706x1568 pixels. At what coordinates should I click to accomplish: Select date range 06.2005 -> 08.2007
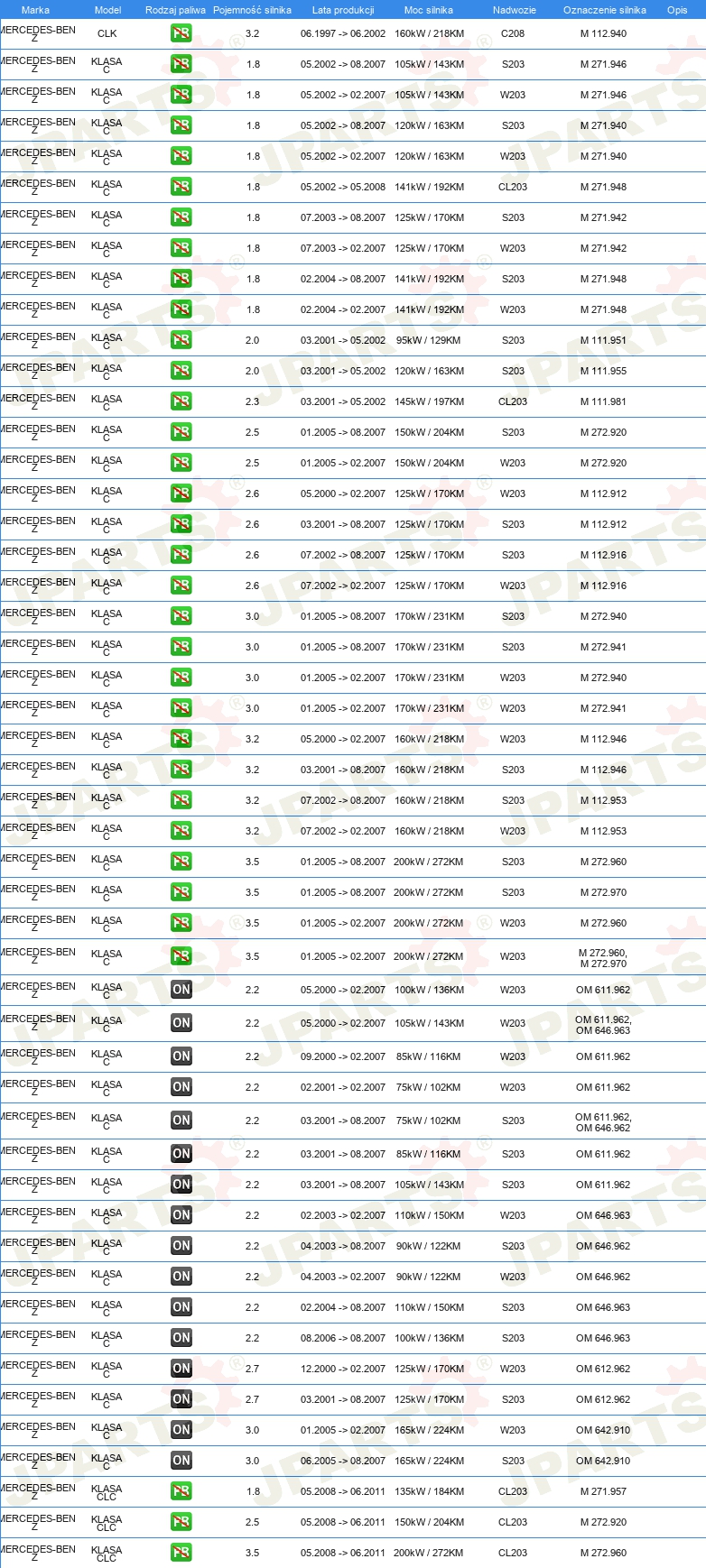point(343,1461)
